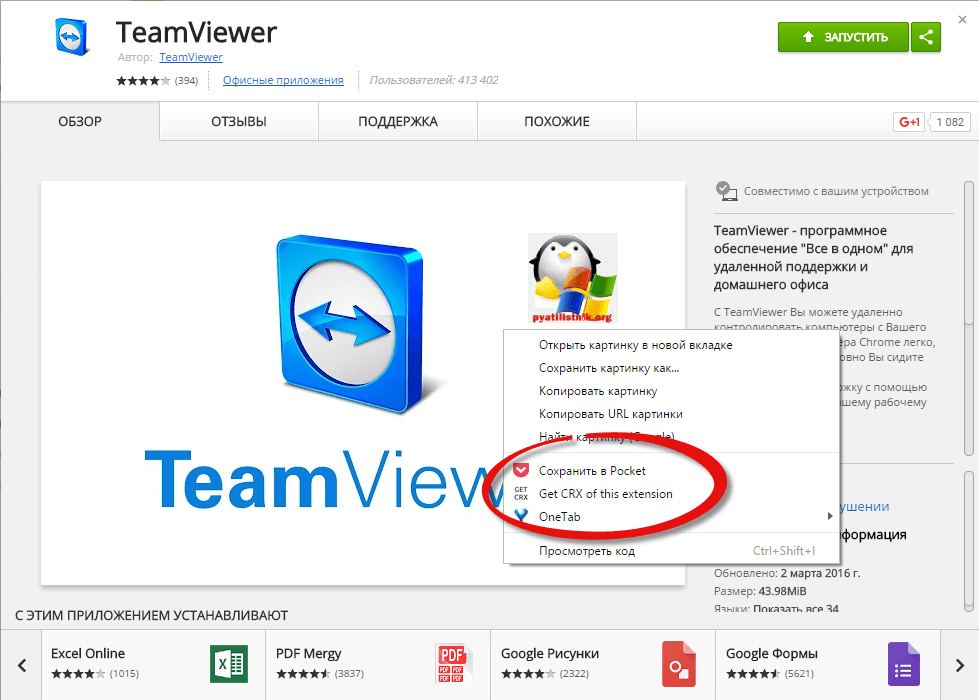Close the app details dialog
This screenshot has width=979, height=700.
coord(962,20)
